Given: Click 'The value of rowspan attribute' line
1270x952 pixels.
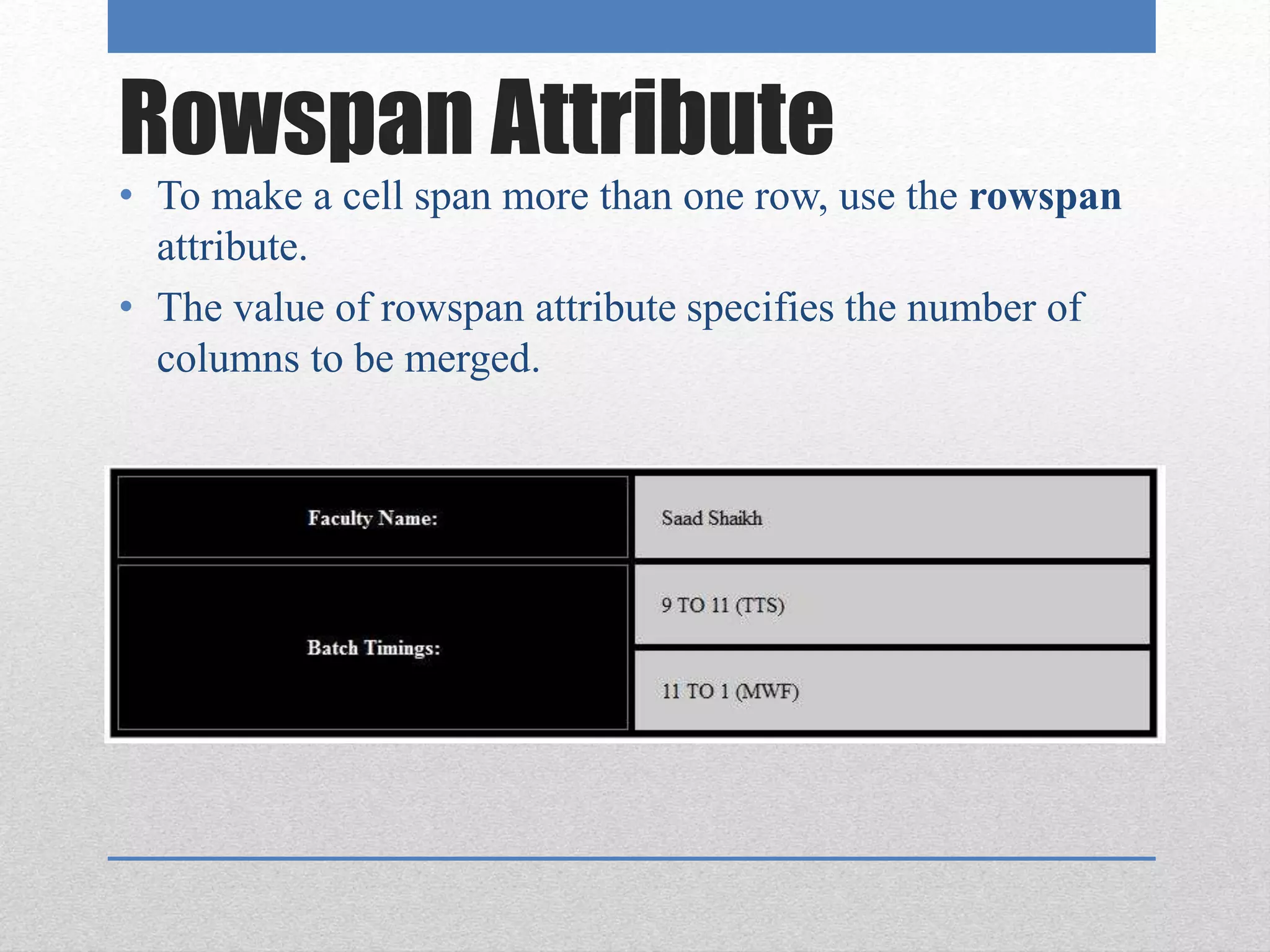Looking at the screenshot, I should (620, 308).
